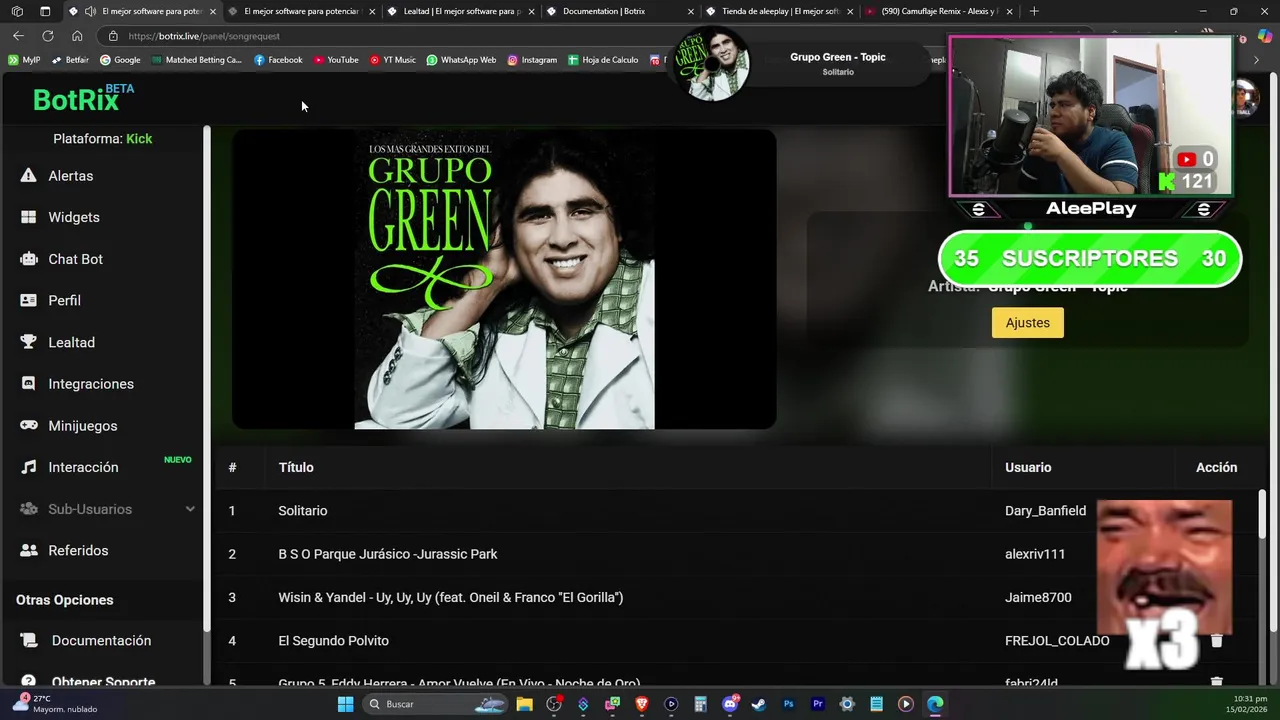
Task: Select the Lealtad trophy icon
Action: [28, 342]
